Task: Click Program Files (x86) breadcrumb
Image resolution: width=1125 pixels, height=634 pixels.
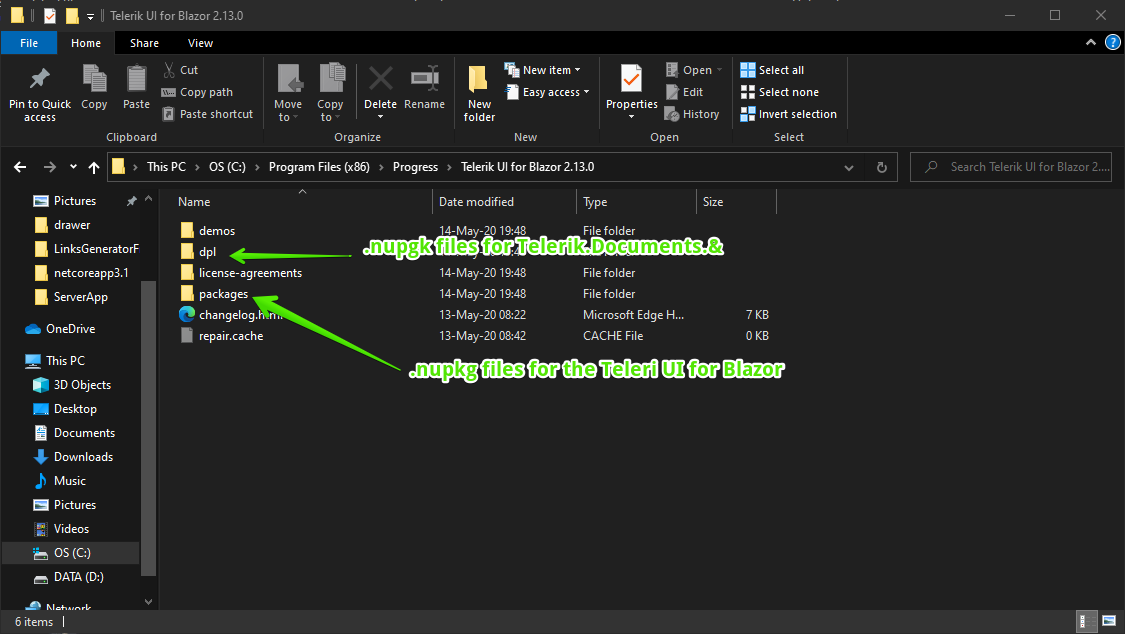Action: (x=319, y=166)
